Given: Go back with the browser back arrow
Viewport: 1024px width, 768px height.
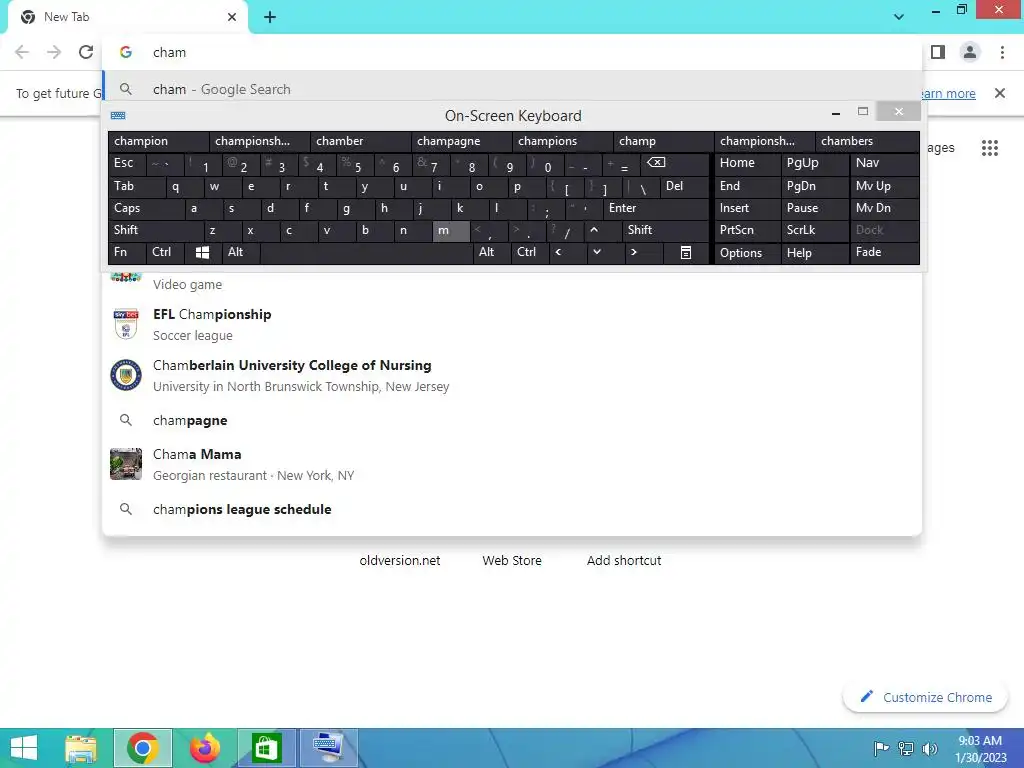Looking at the screenshot, I should [x=22, y=52].
